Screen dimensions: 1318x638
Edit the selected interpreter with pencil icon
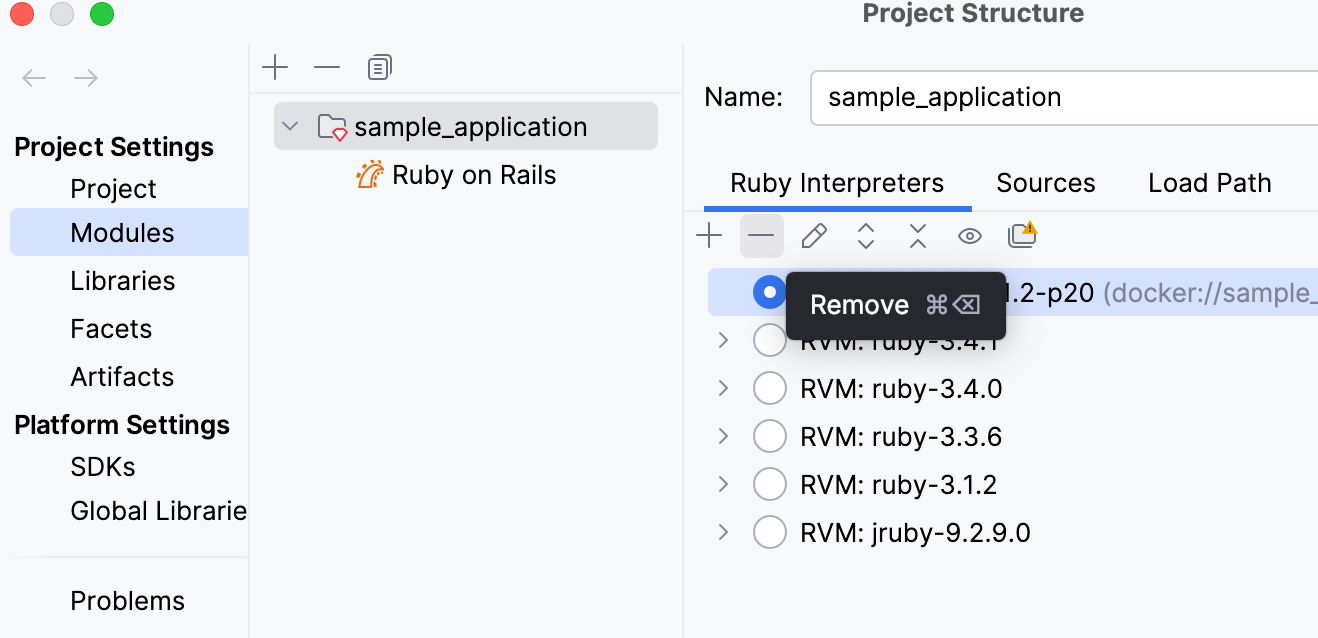coord(814,235)
